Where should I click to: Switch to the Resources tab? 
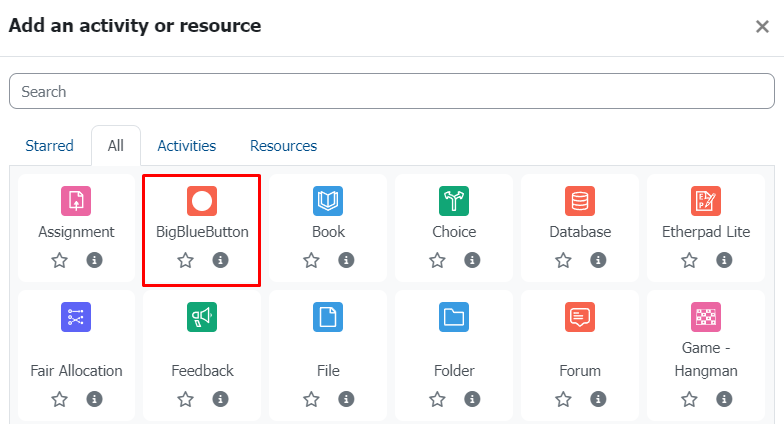284,146
